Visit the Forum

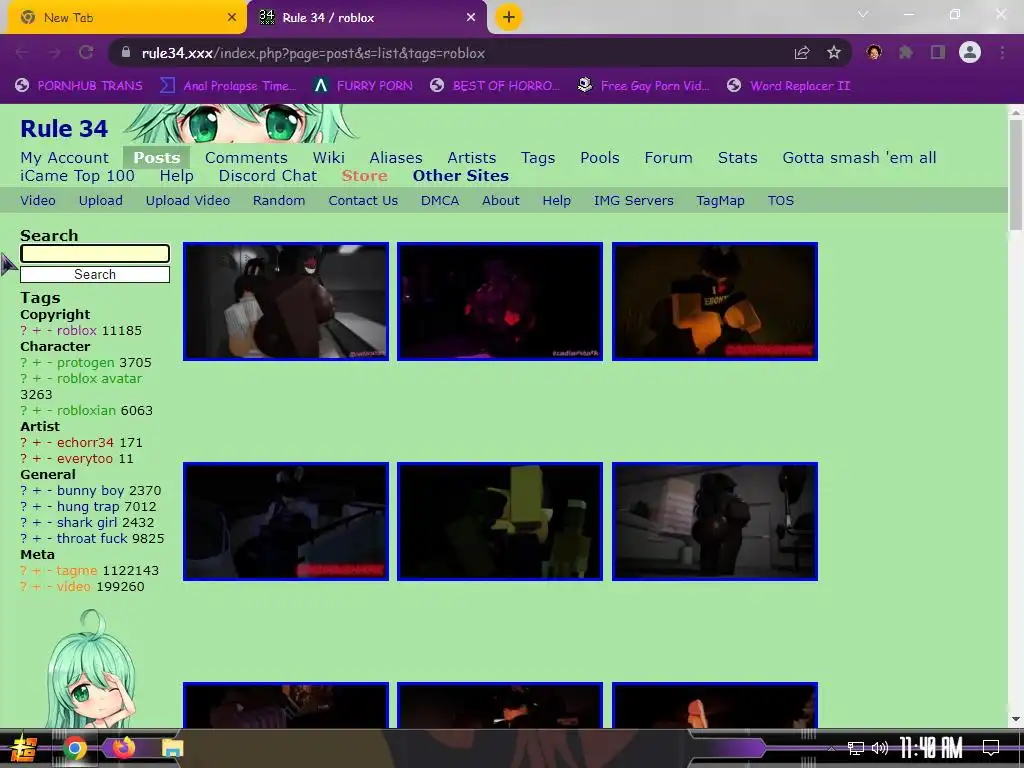pos(668,158)
